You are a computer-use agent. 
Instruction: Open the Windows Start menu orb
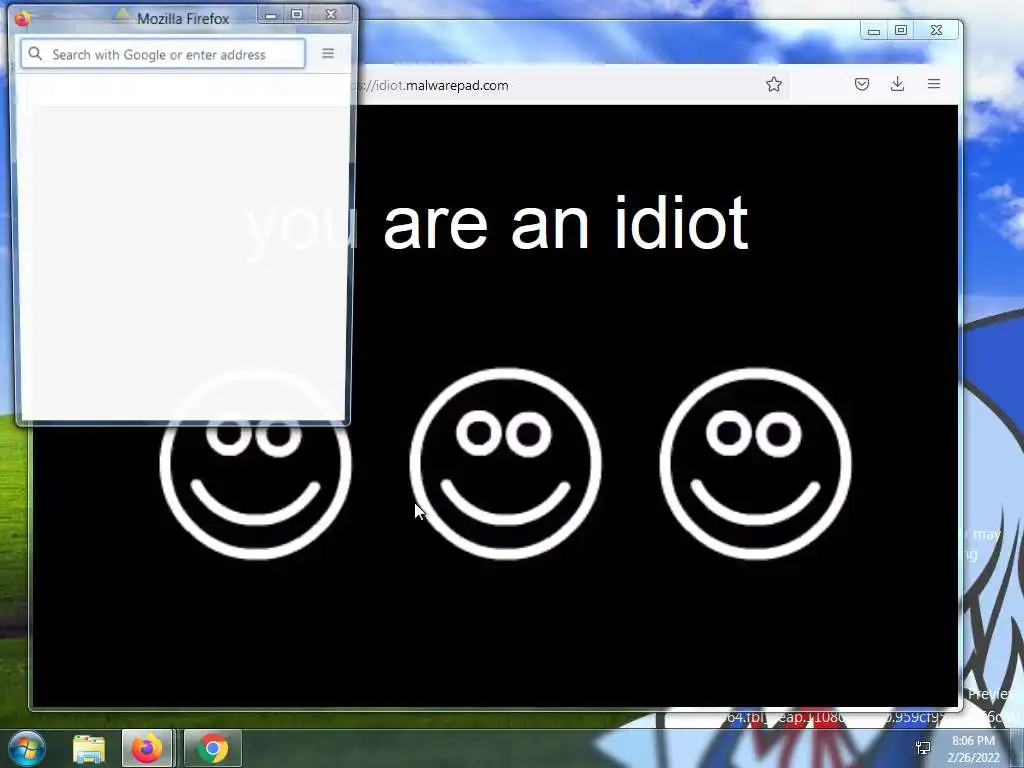pyautogui.click(x=26, y=748)
